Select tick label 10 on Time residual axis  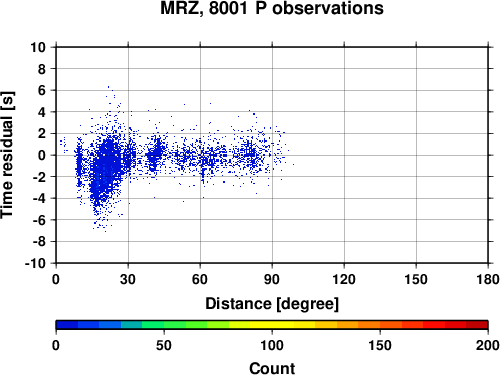[x=38, y=47]
